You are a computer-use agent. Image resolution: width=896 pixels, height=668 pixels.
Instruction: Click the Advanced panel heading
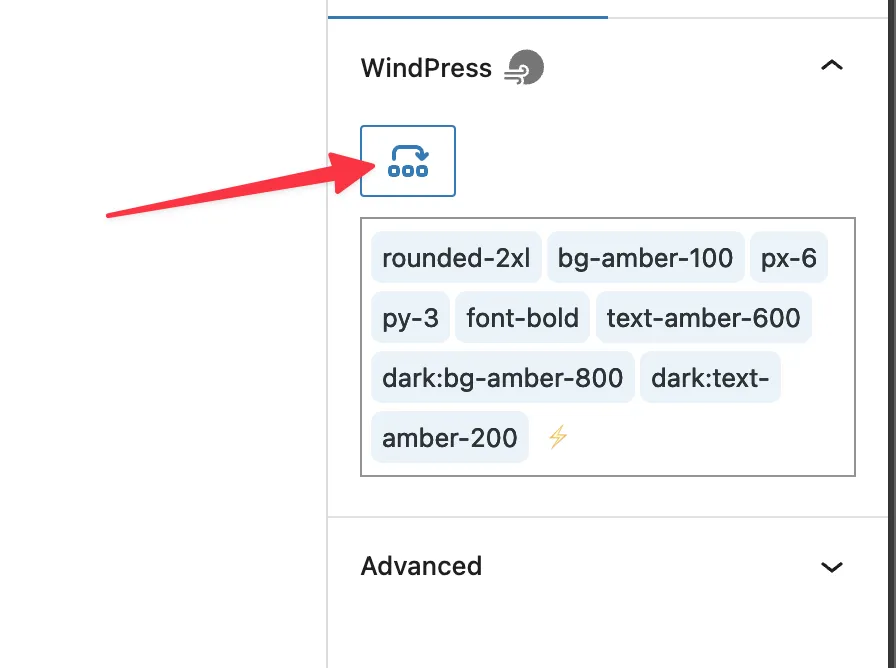click(x=421, y=566)
